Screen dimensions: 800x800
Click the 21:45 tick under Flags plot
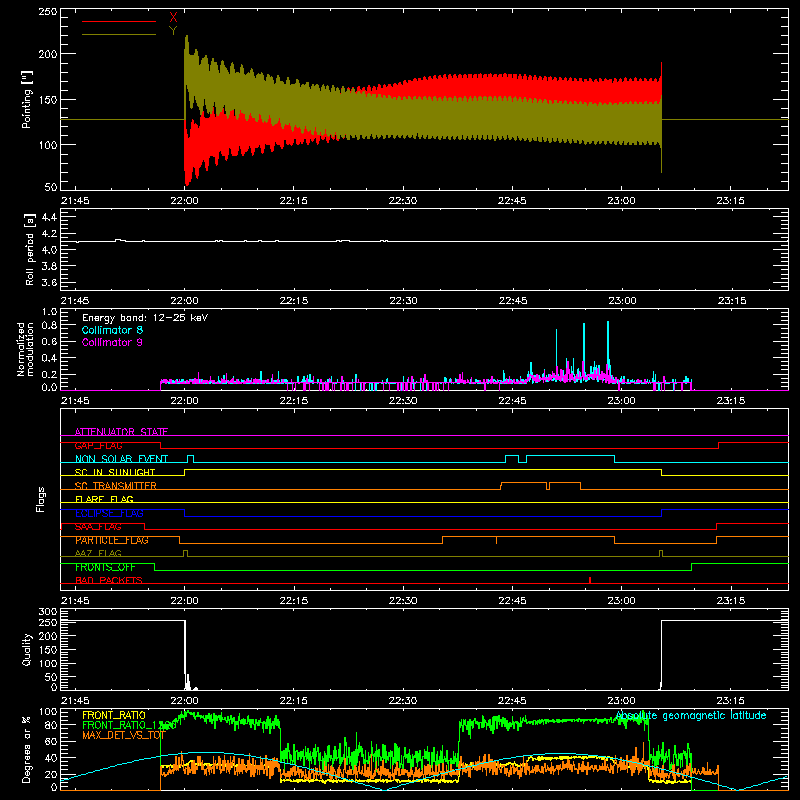click(75, 601)
